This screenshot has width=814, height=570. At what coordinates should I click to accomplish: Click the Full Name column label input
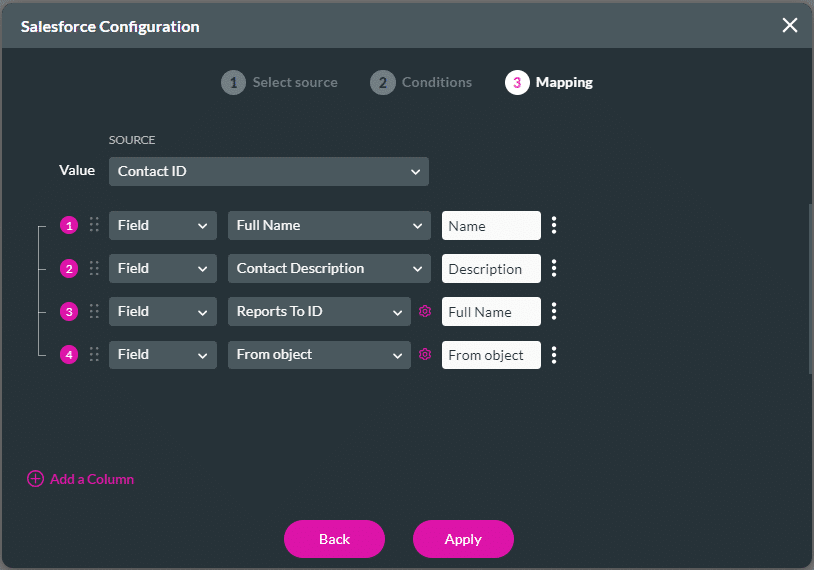point(491,311)
